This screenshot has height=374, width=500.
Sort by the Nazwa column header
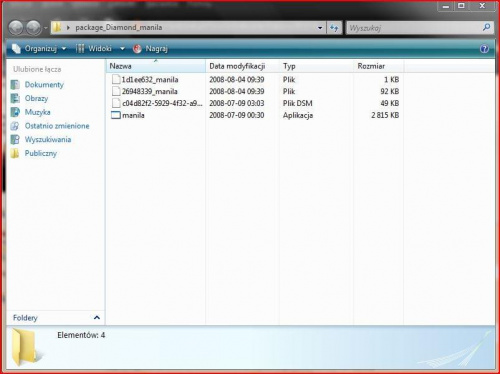pos(156,66)
